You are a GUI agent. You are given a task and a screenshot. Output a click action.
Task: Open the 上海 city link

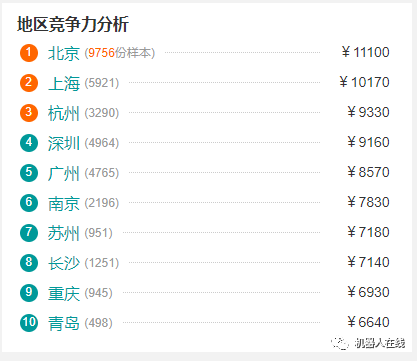(64, 83)
